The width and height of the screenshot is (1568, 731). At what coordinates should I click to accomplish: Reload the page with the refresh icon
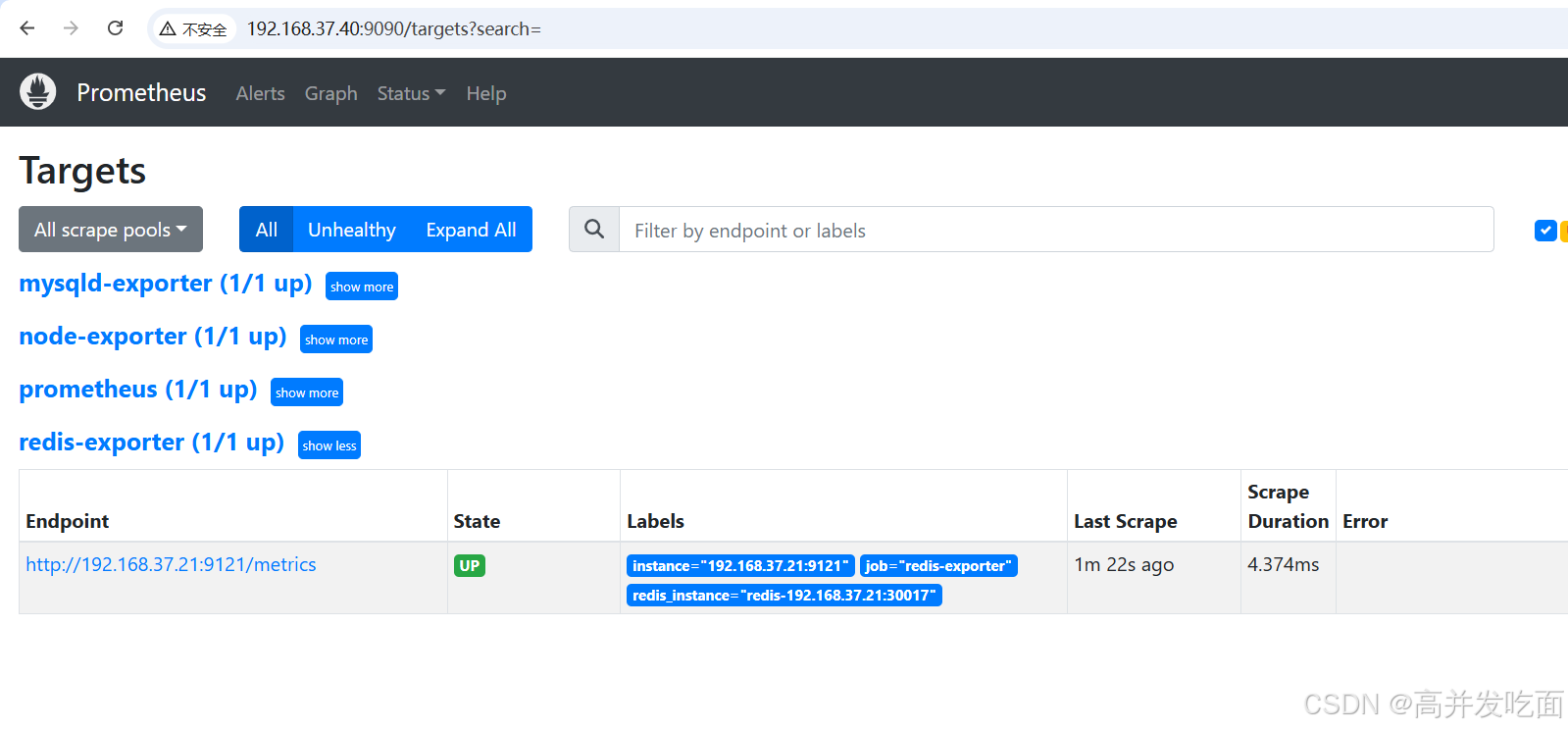tap(115, 28)
